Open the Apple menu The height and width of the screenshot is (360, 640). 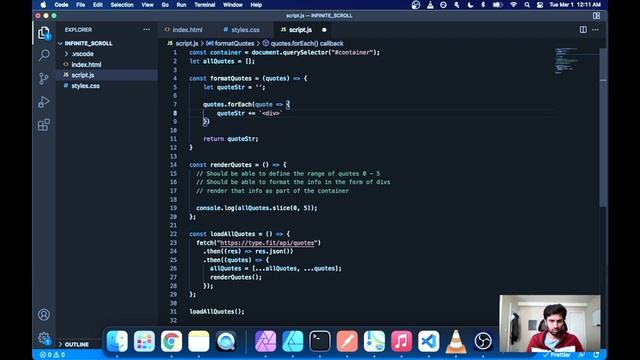click(43, 5)
